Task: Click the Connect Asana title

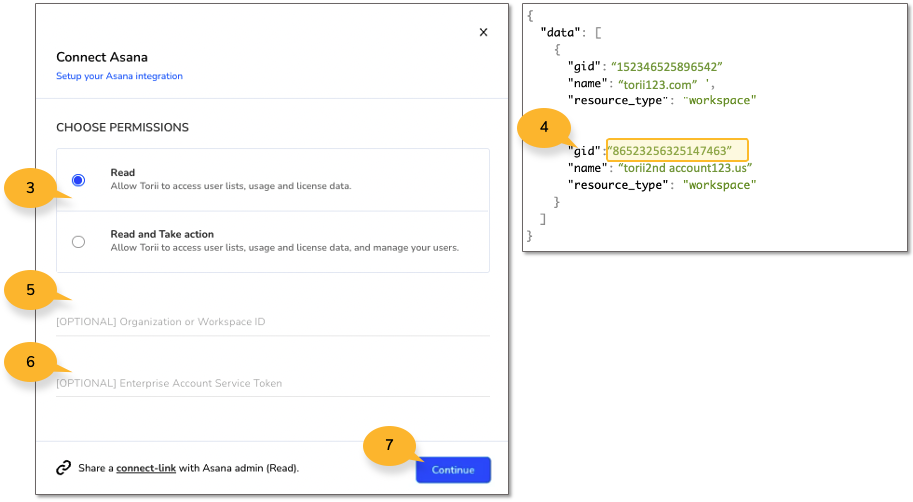Action: pos(102,57)
